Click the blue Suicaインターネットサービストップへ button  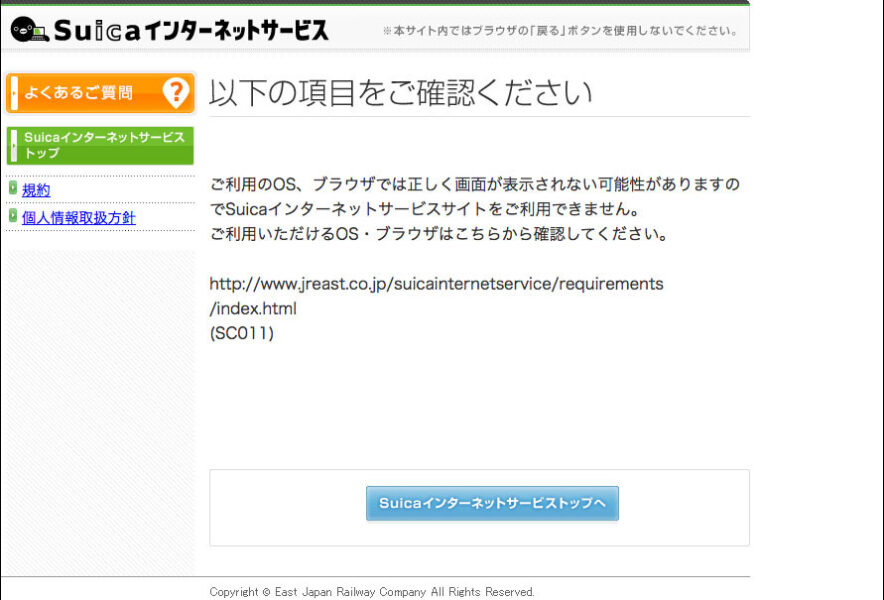[492, 503]
